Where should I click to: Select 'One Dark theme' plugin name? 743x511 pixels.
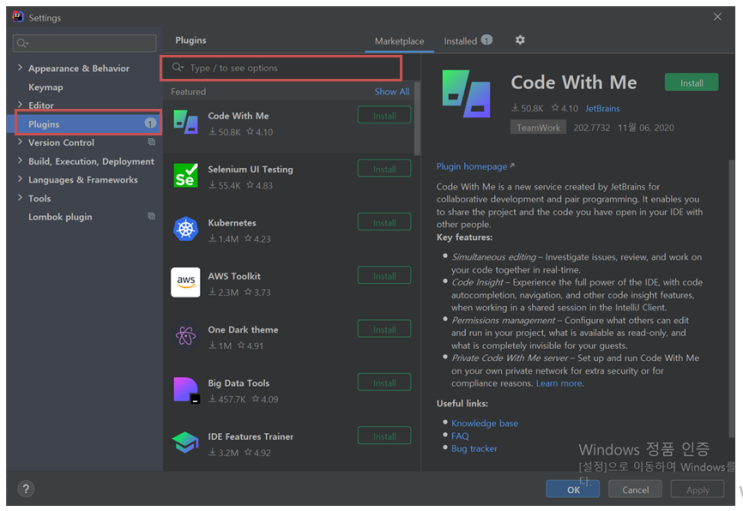click(x=243, y=329)
